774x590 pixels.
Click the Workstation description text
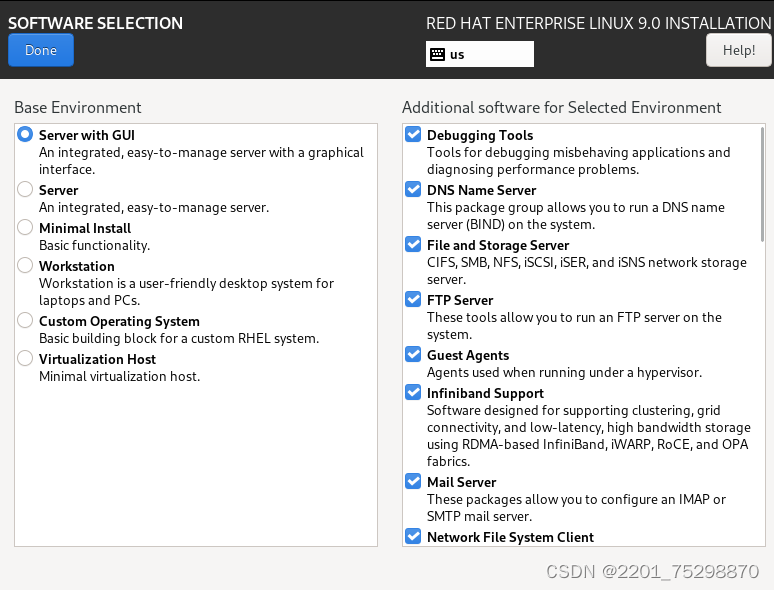tap(186, 291)
